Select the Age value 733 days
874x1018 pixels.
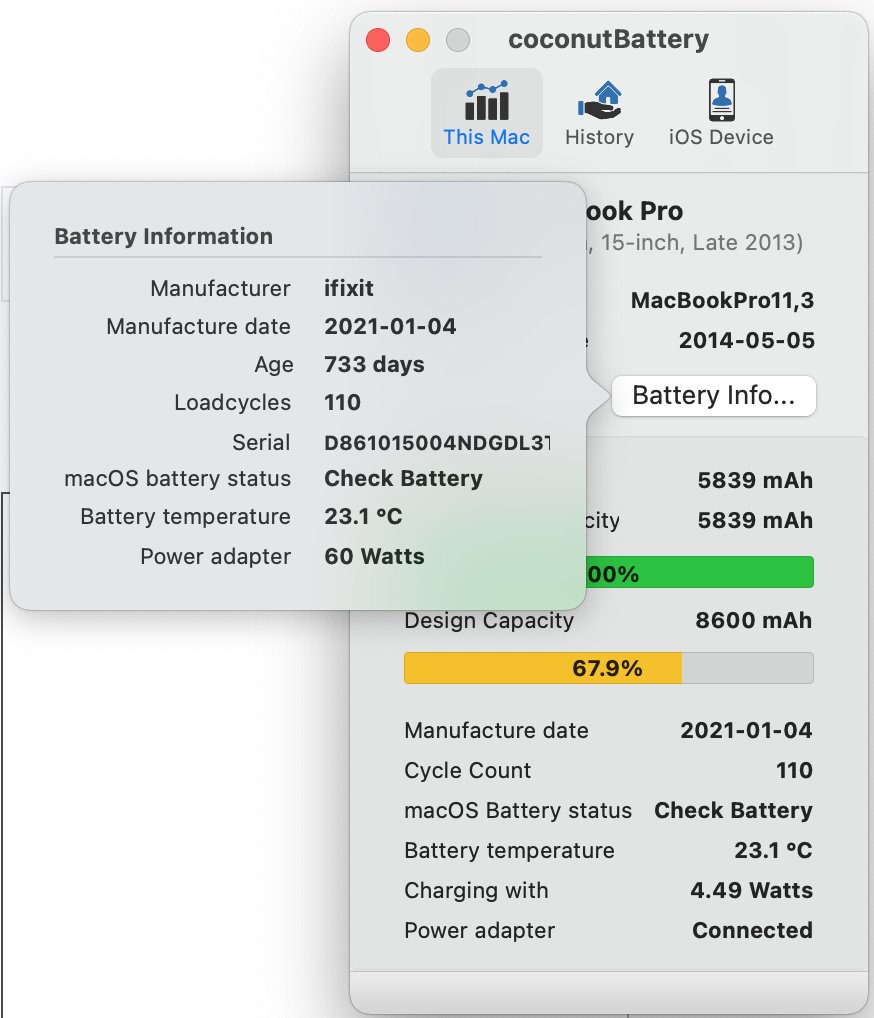(374, 364)
